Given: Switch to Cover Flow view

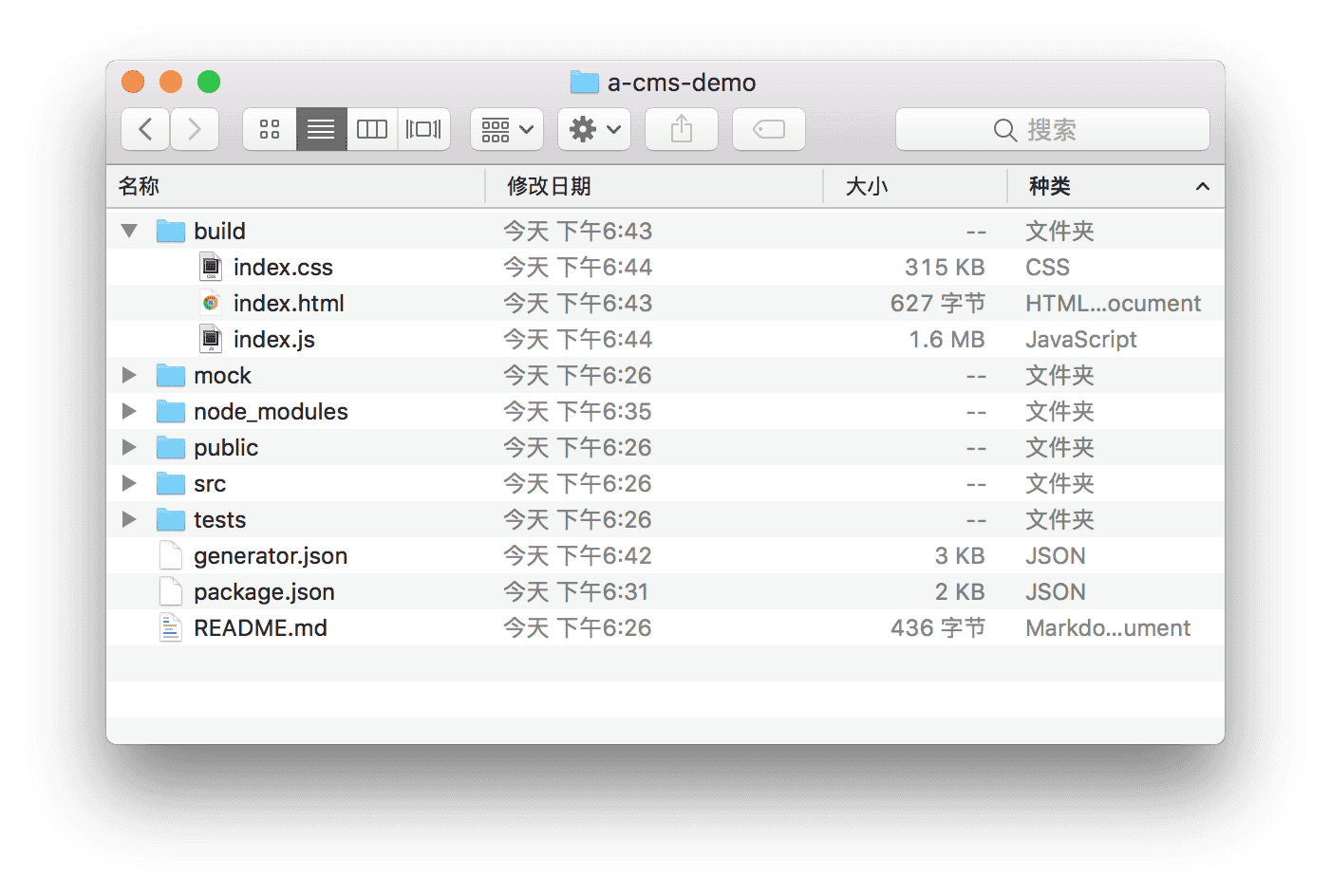Looking at the screenshot, I should tap(423, 129).
